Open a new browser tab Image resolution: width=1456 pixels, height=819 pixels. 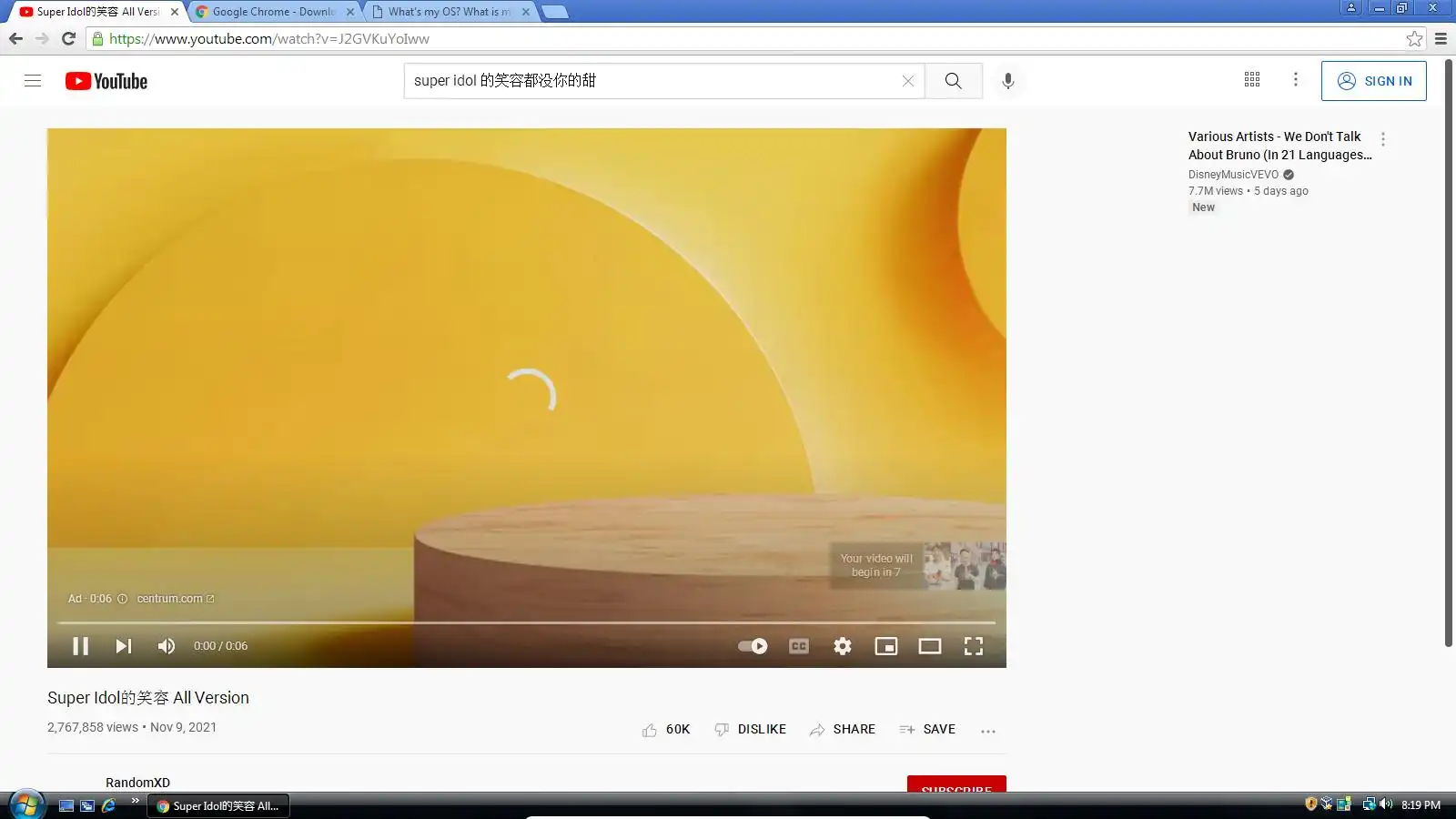click(x=555, y=12)
